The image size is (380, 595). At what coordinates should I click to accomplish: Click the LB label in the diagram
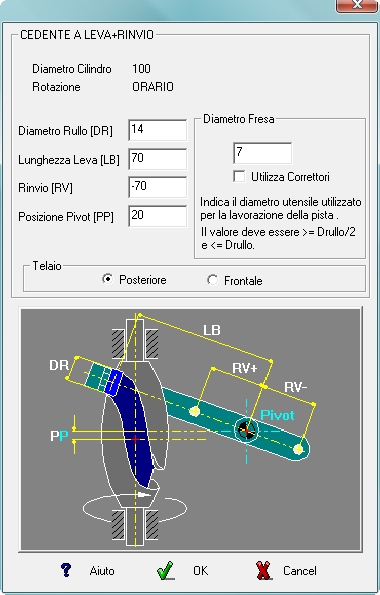click(x=212, y=330)
